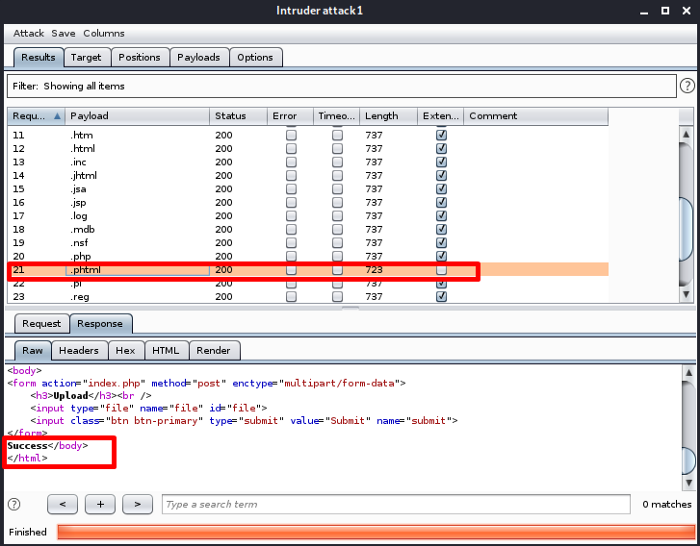
Task: Toggle Timeout checkbox for .jsp row
Action: point(338,202)
